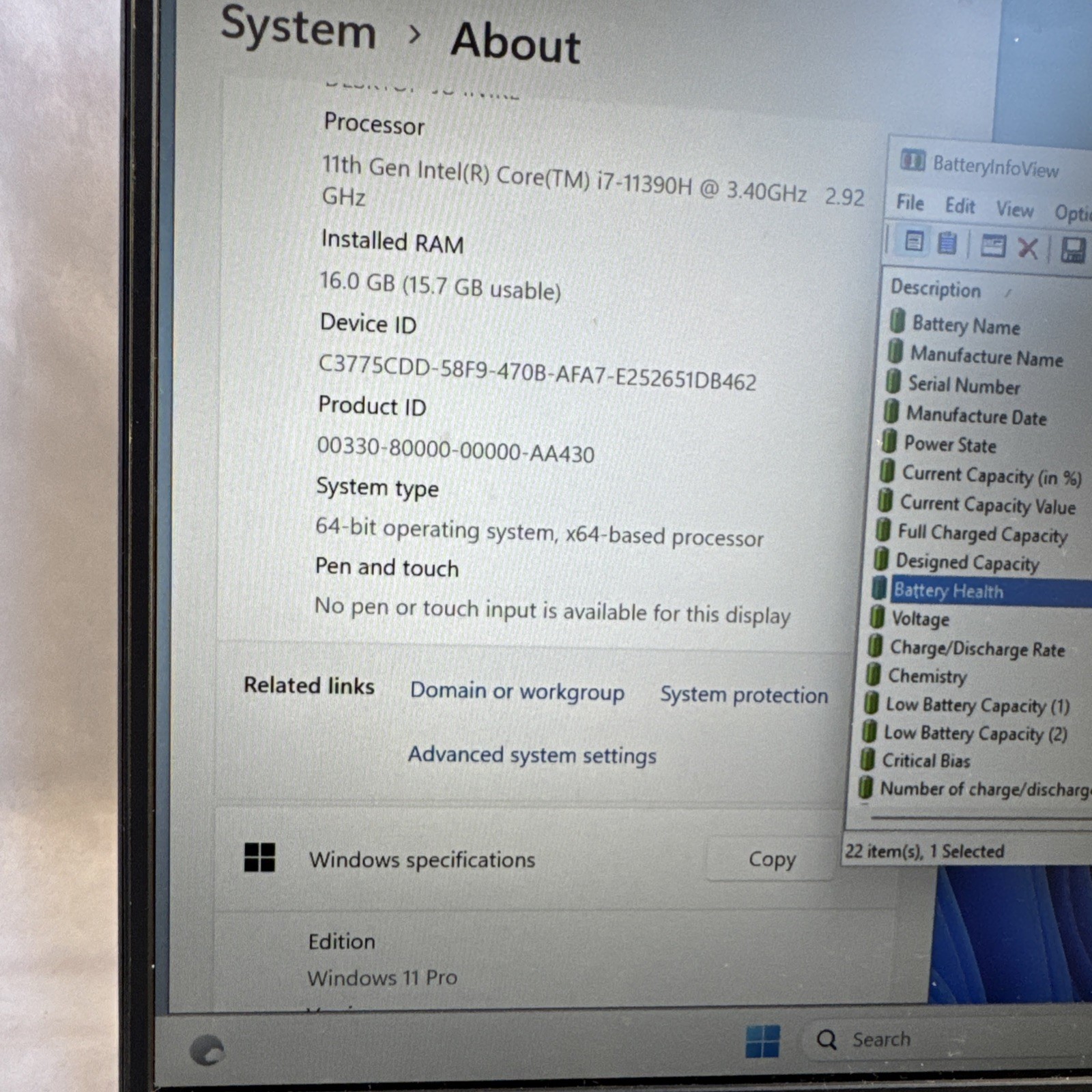Click the Edge icon on the taskbar

(207, 1050)
